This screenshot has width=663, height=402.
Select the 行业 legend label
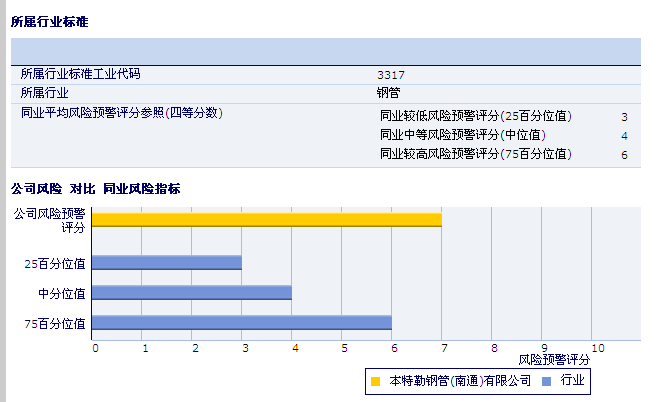(572, 381)
